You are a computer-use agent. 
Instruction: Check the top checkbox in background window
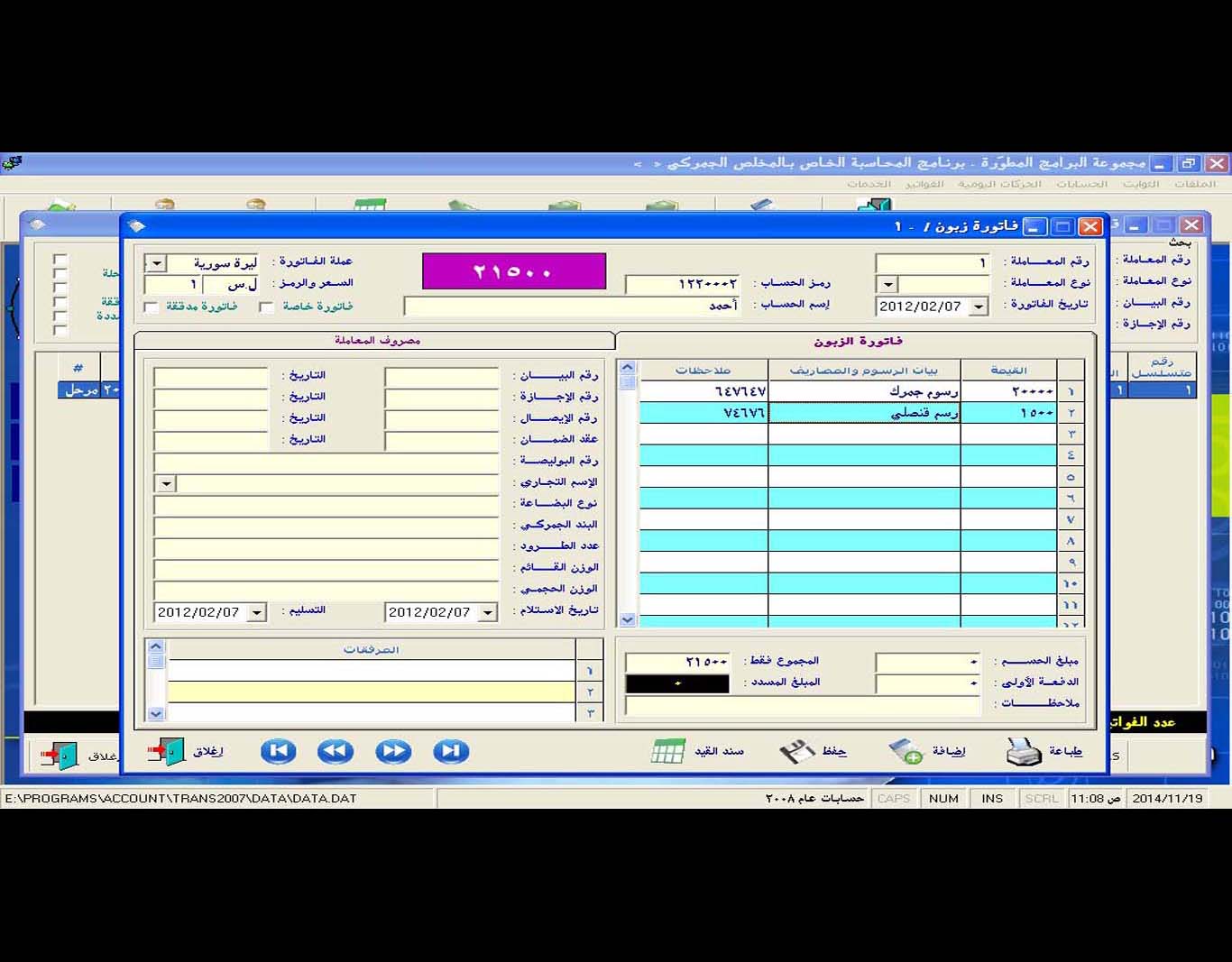[x=60, y=261]
